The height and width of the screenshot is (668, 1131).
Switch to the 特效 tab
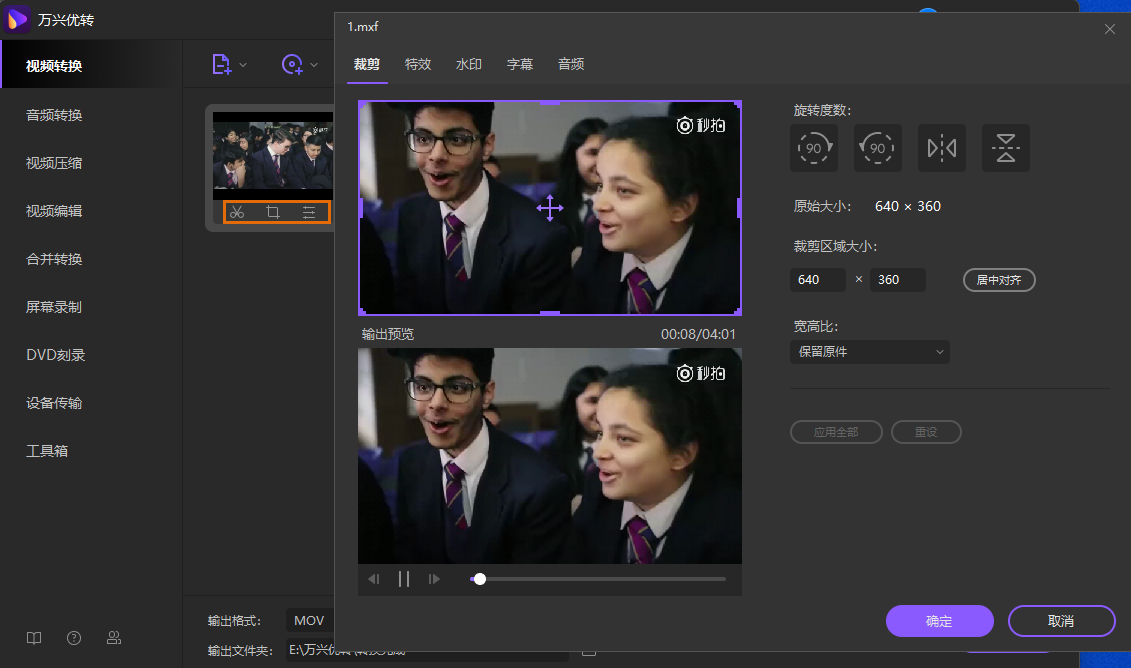[x=418, y=64]
